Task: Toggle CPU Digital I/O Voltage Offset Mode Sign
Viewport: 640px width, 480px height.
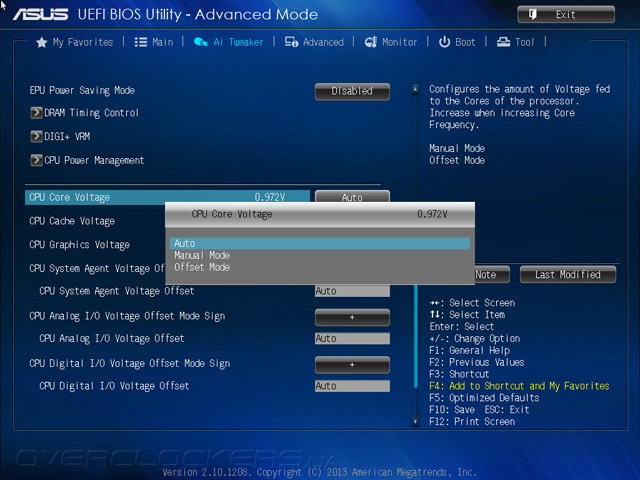Action: point(352,364)
